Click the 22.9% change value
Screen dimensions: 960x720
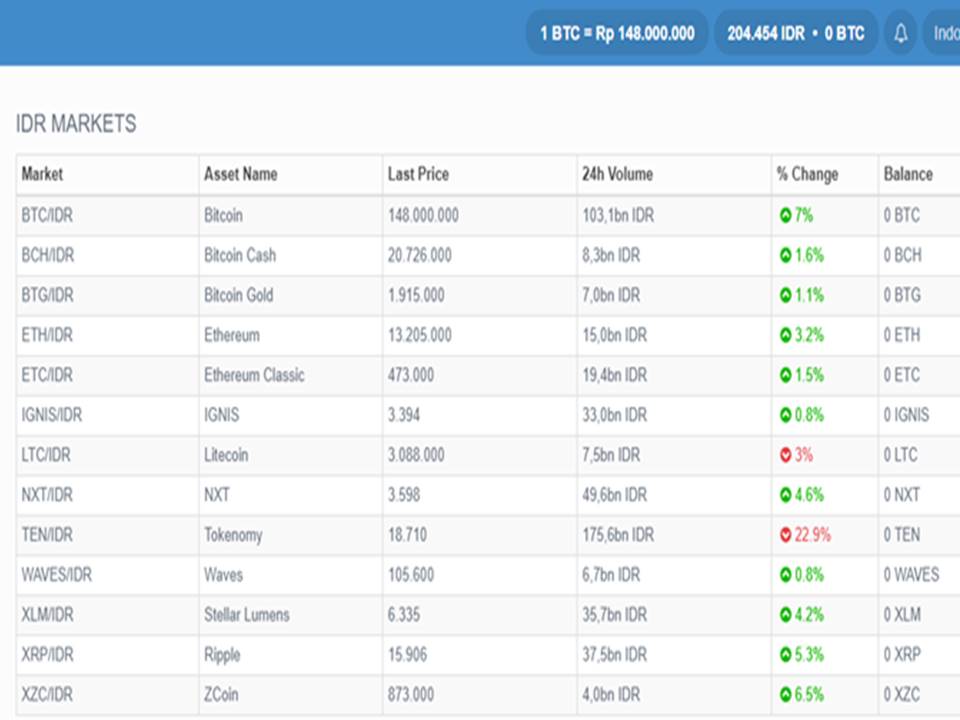pos(812,535)
